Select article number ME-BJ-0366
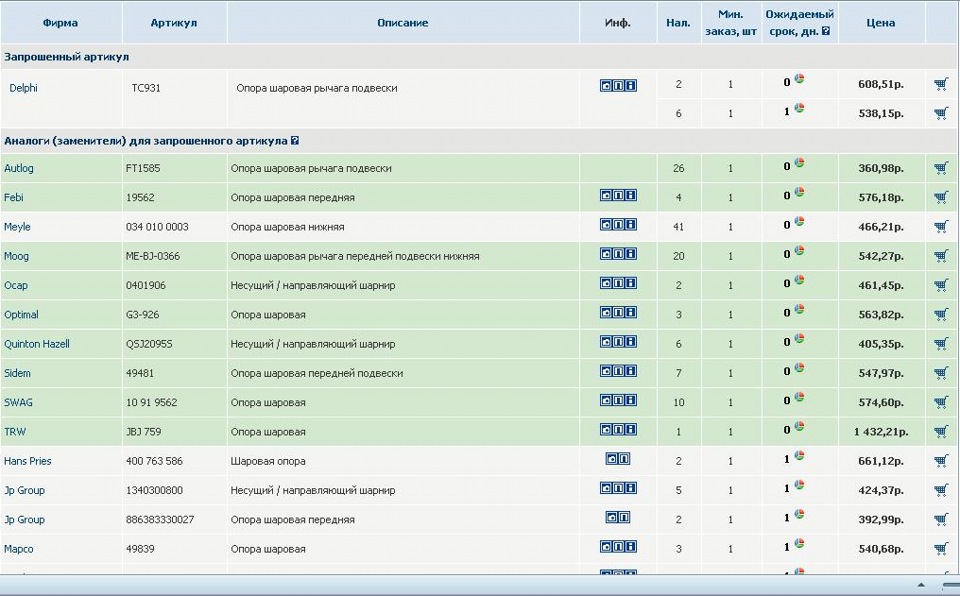This screenshot has width=960, height=596. (153, 256)
